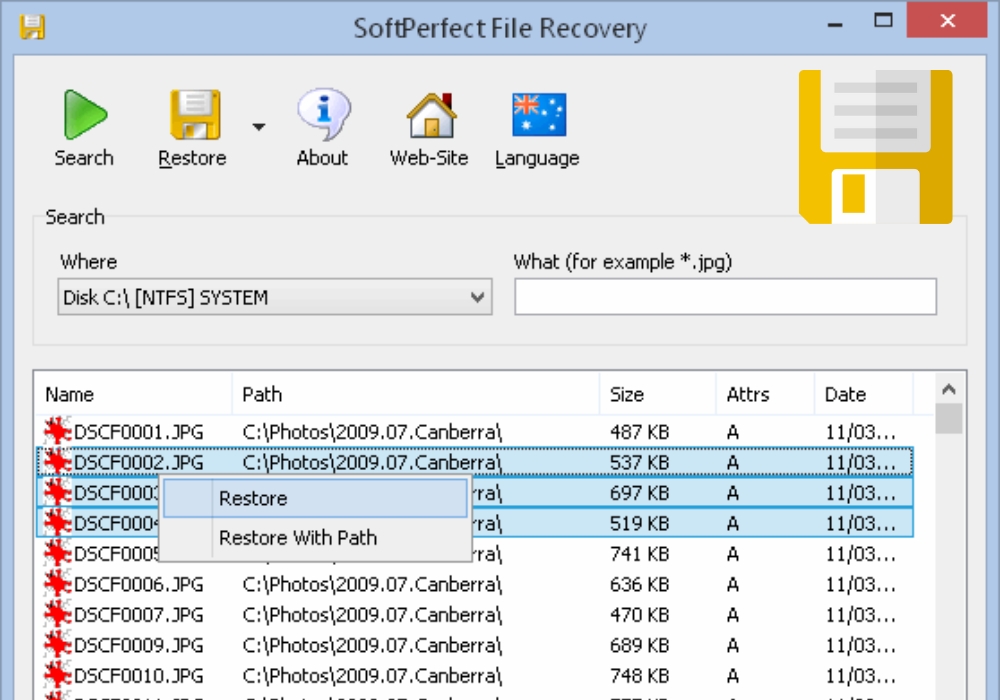Click the deleted-file icon of DSCF0006.JPG
The height and width of the screenshot is (700, 1000).
[57, 583]
